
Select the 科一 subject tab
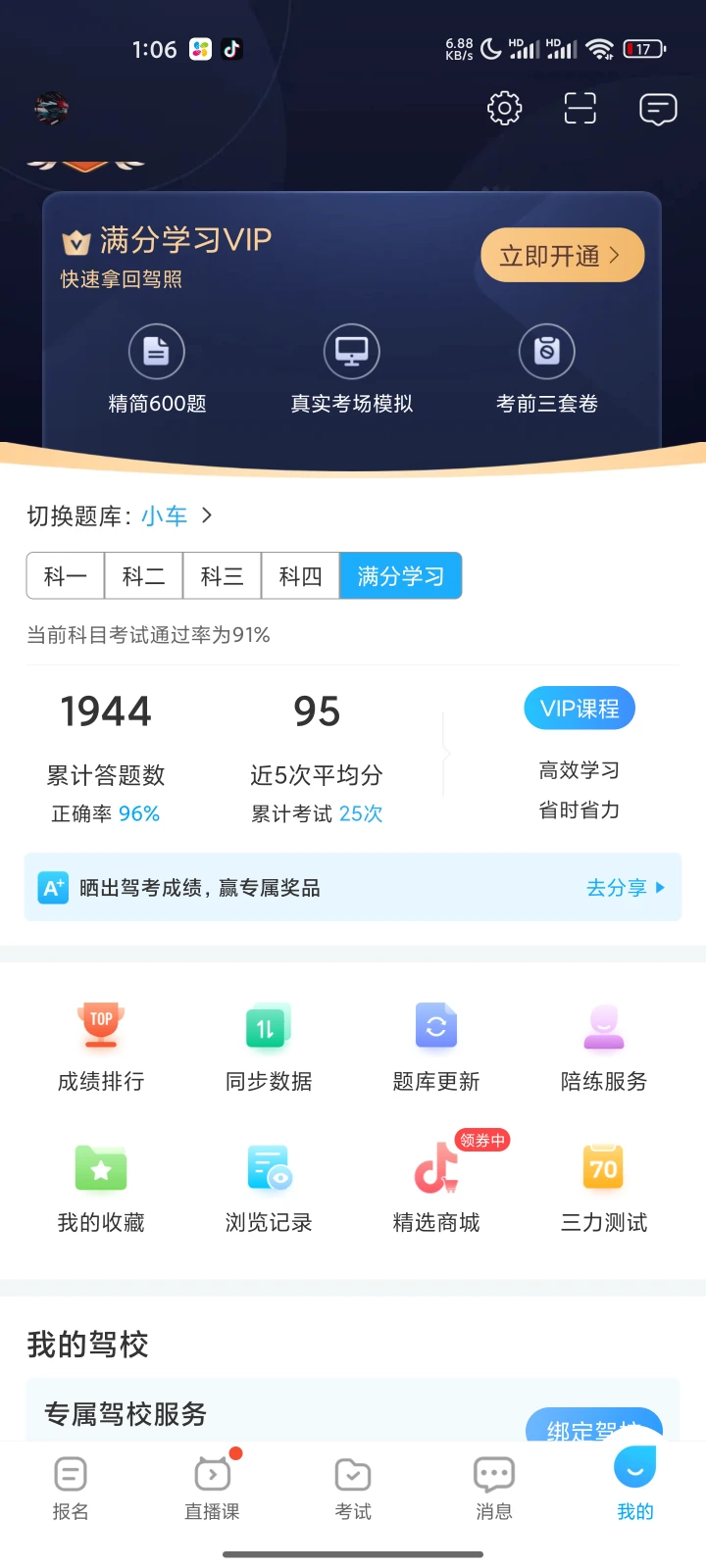pyautogui.click(x=66, y=576)
